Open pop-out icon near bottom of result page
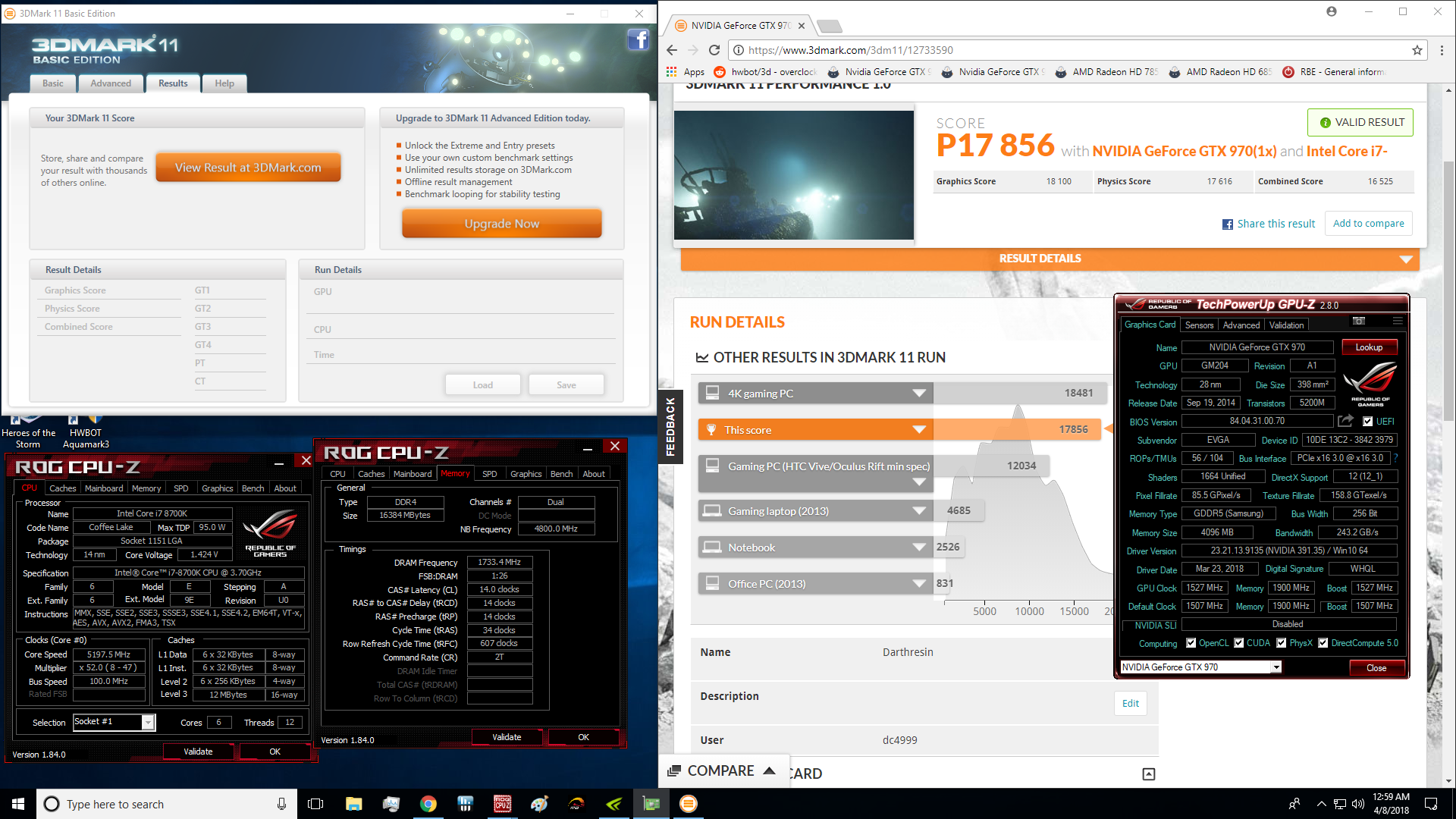The image size is (1456, 819). click(1148, 773)
